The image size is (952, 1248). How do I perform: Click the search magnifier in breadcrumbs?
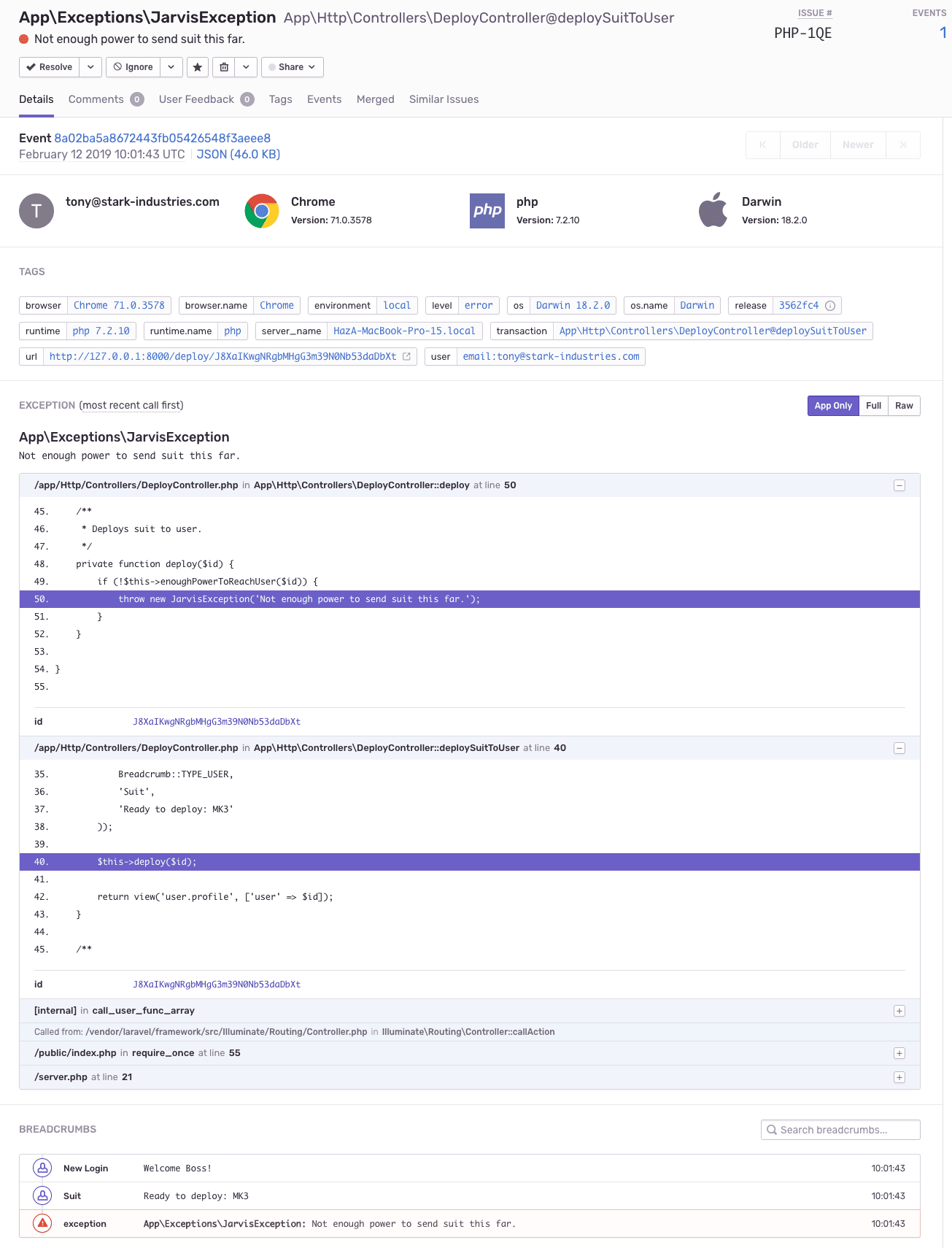(771, 1129)
